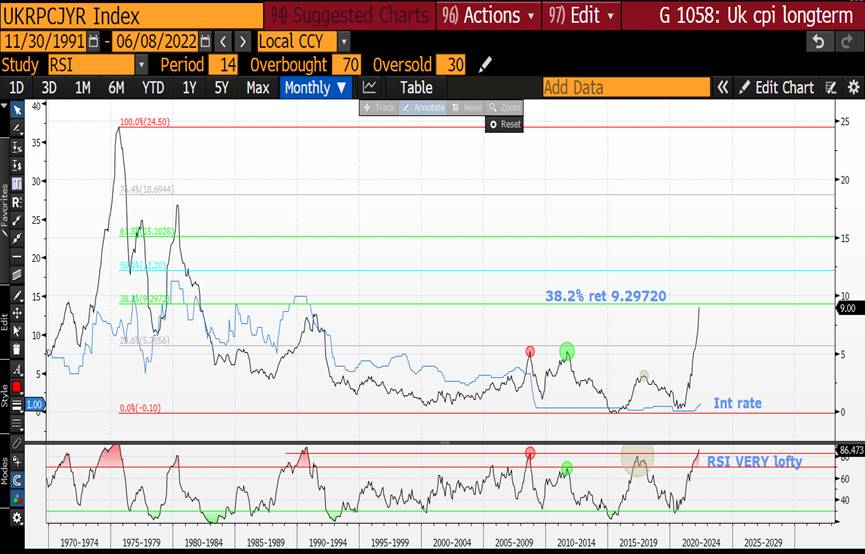Screen dimensions: 865x554
Task: Toggle the News overlay
Action: coord(467,108)
